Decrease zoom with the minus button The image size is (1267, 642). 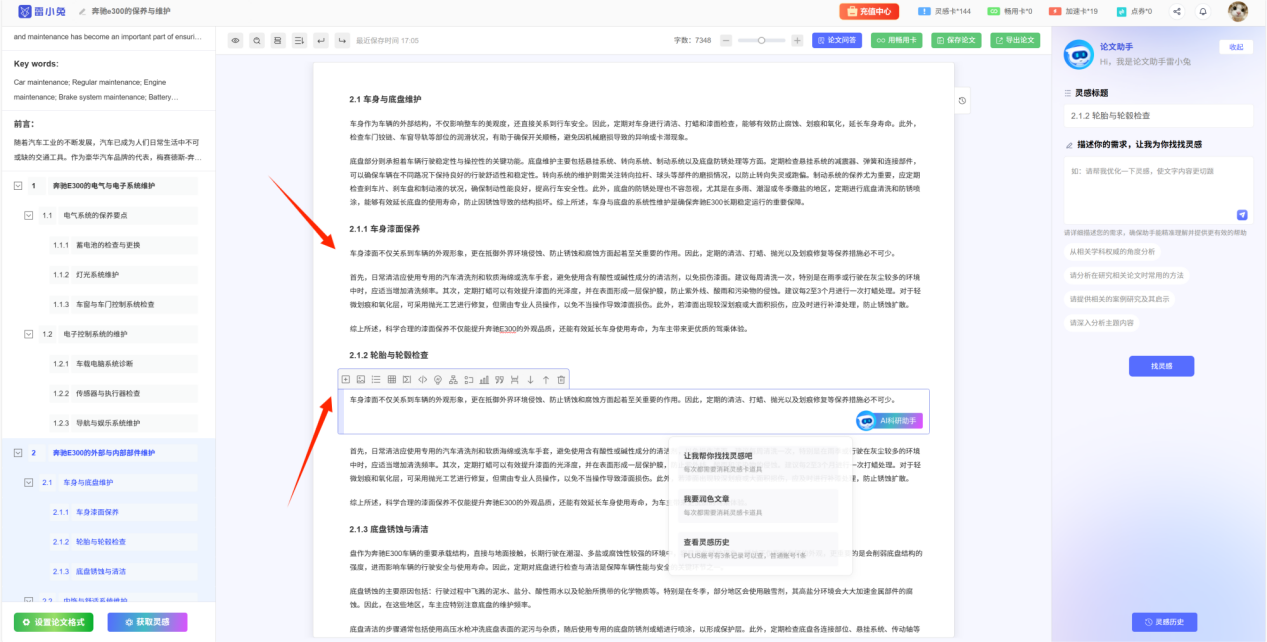pos(727,40)
